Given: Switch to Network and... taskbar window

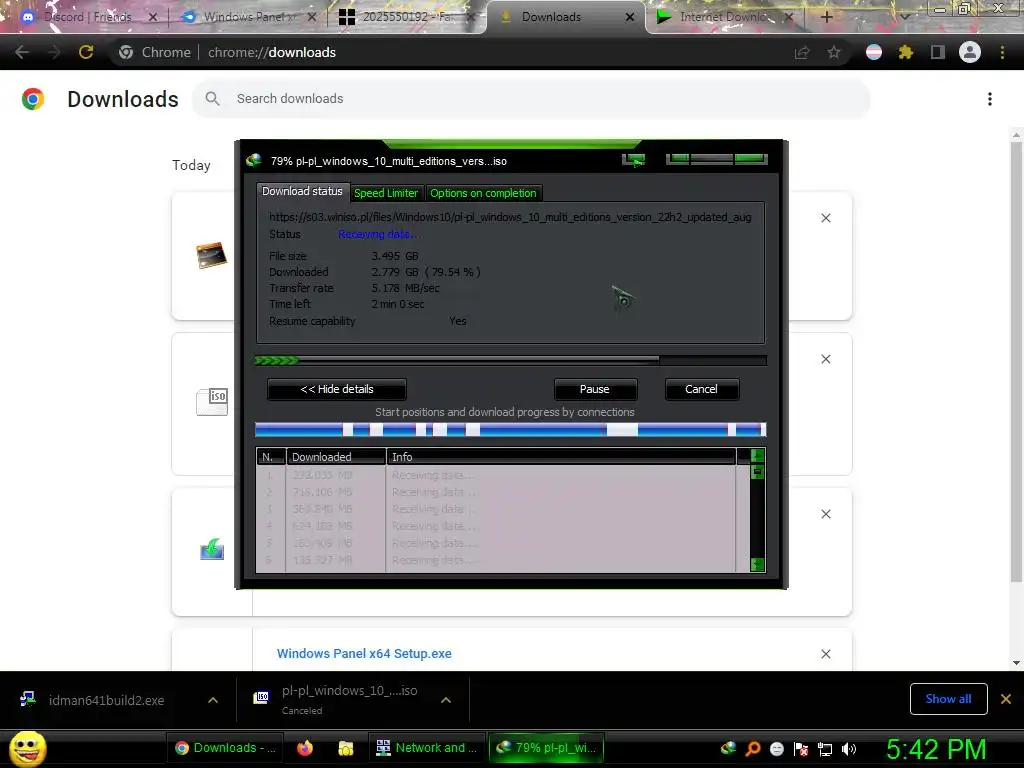Looking at the screenshot, I should point(426,748).
